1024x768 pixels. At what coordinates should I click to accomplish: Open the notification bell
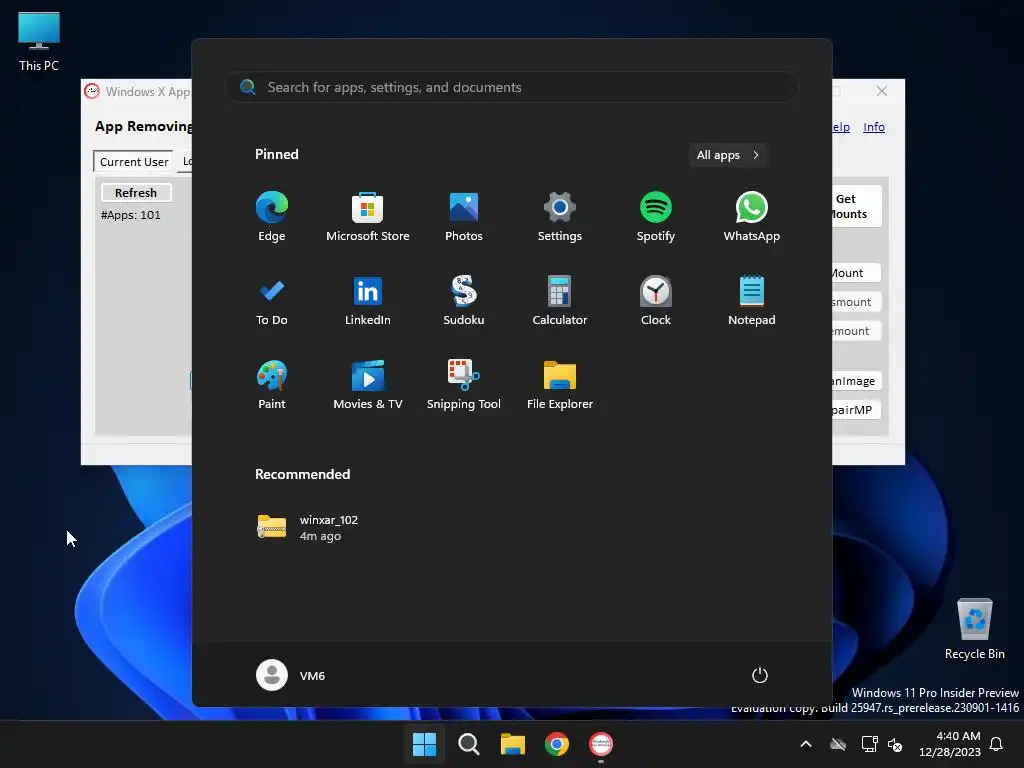point(997,744)
